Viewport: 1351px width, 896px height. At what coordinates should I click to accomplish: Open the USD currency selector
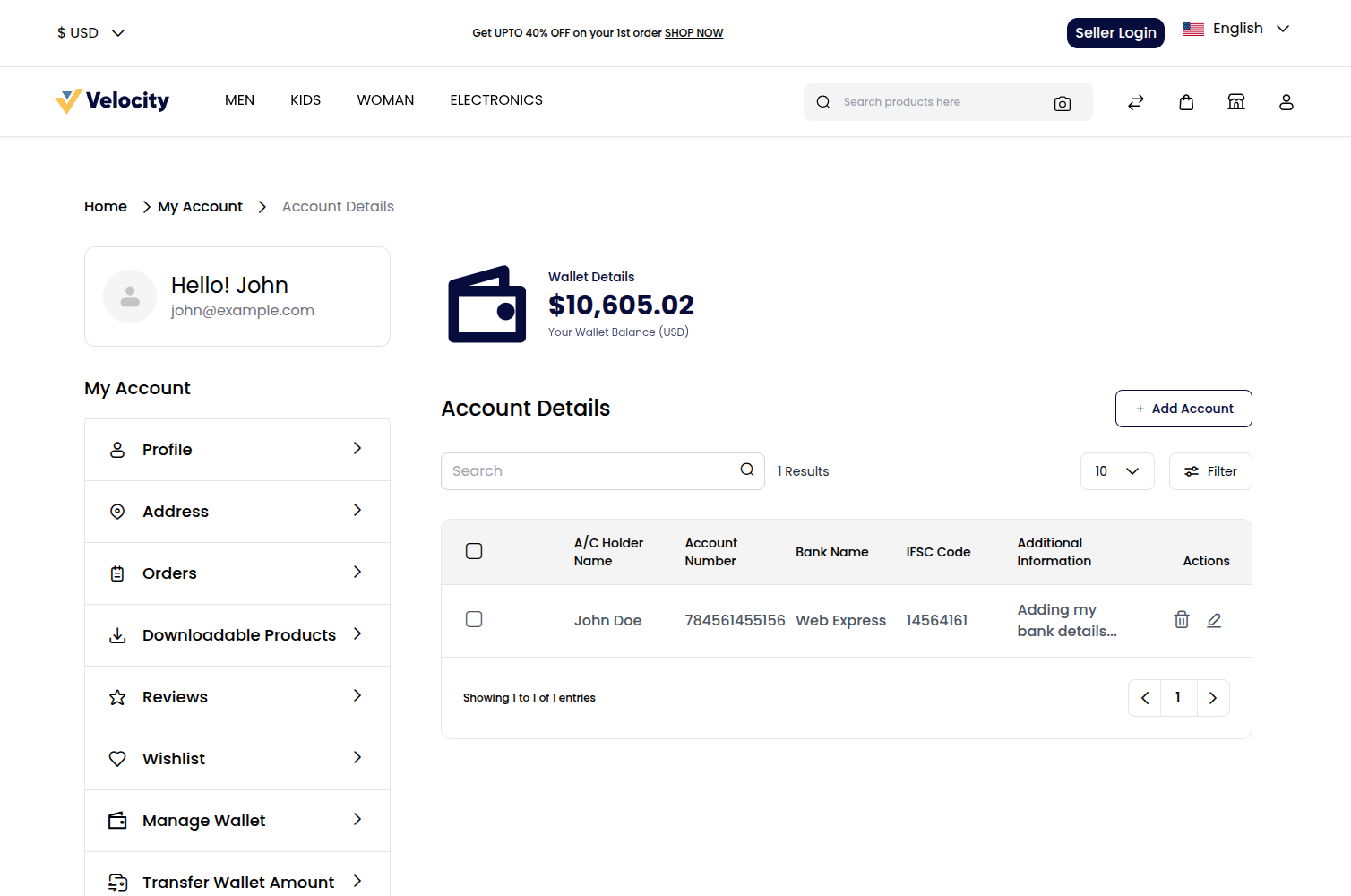pyautogui.click(x=90, y=32)
